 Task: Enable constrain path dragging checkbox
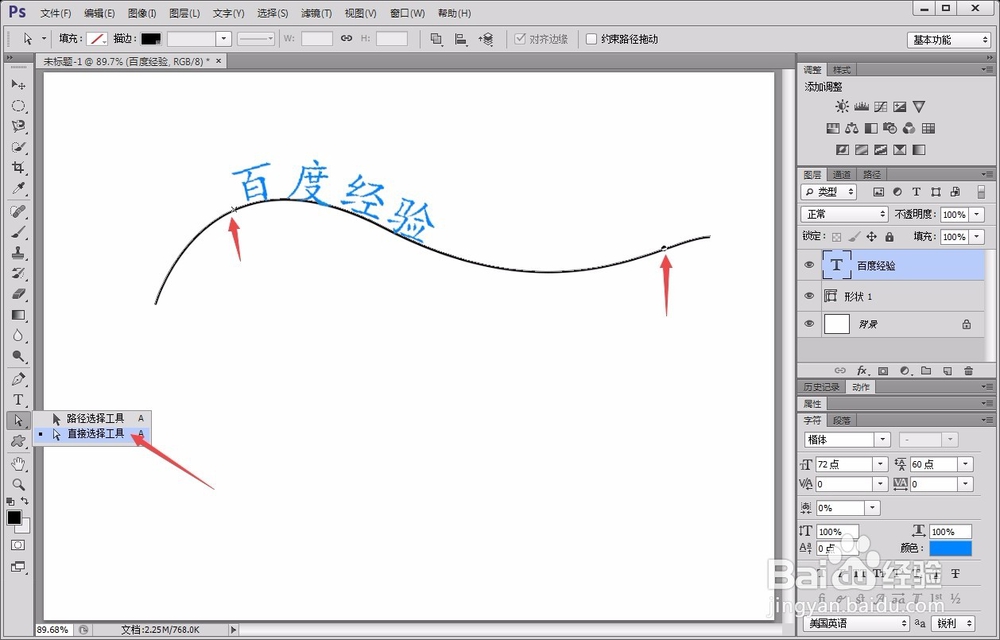[591, 39]
